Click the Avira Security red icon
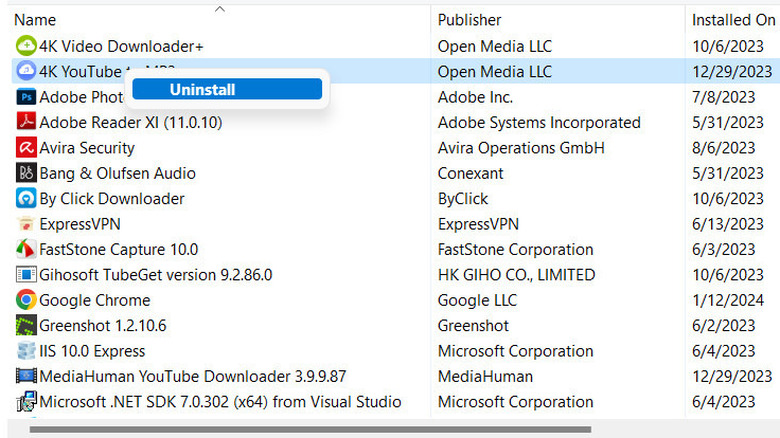The image size is (780, 438). pos(25,148)
